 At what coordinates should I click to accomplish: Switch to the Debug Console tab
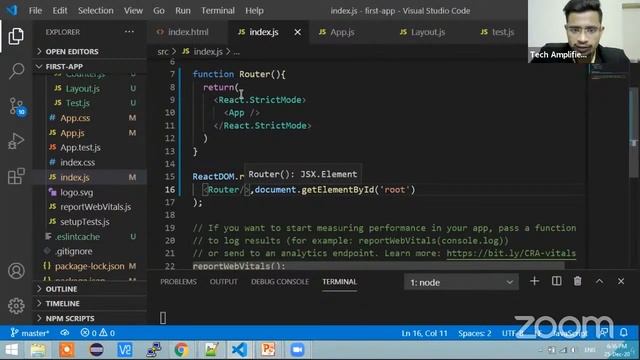coord(280,282)
